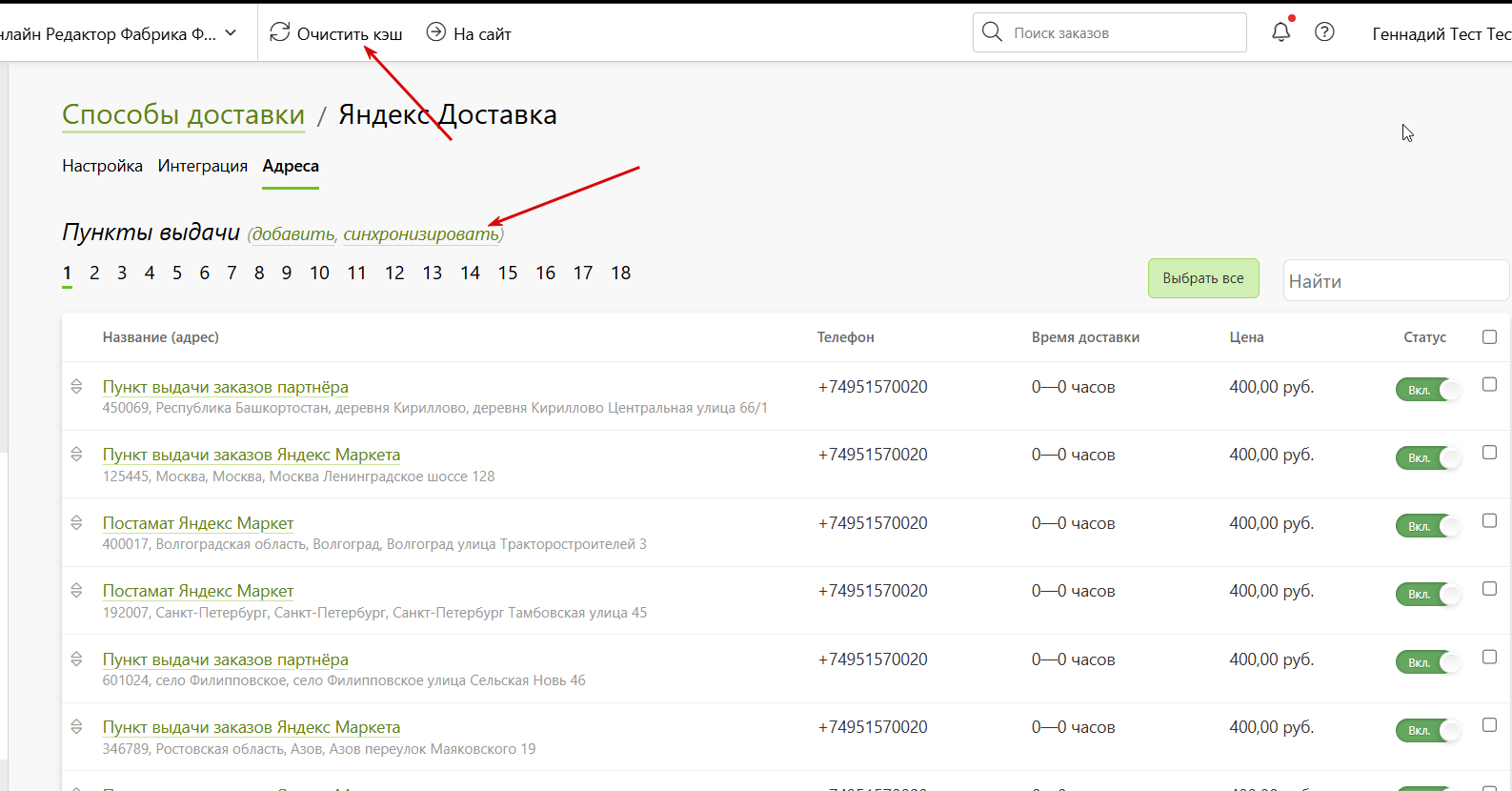The image size is (1512, 791).
Task: Open the help question mark icon
Action: pyautogui.click(x=1324, y=32)
